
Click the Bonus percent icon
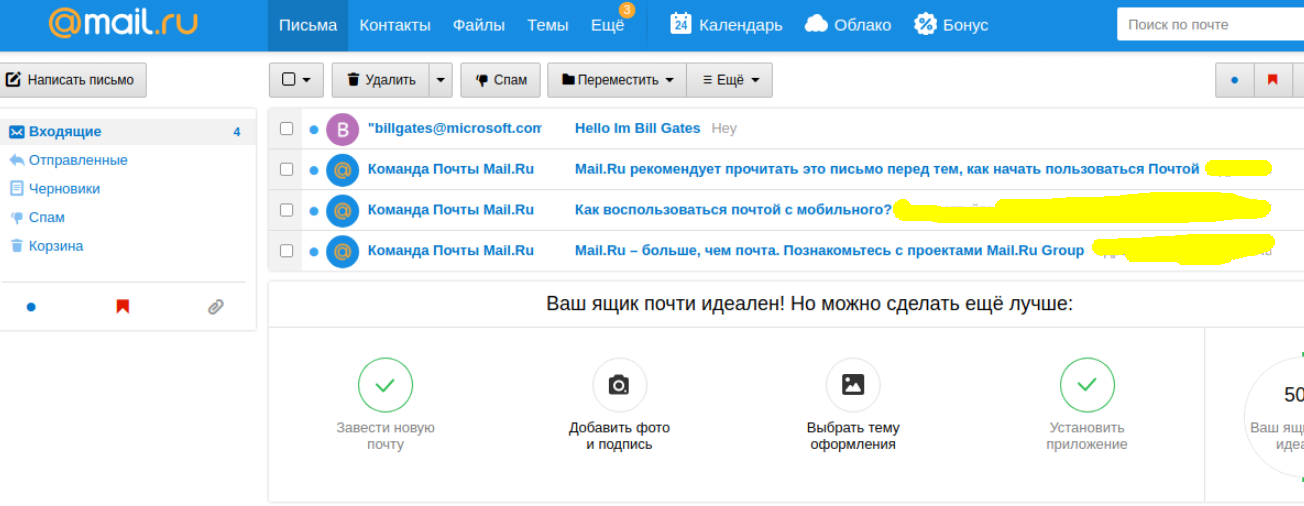pyautogui.click(x=925, y=25)
